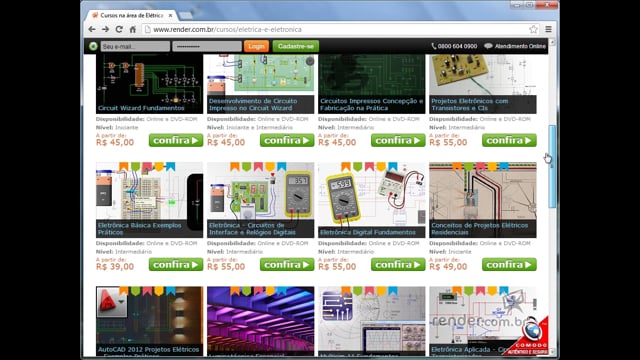Click confira for Conceitos de Projetos Elétricos

[509, 264]
